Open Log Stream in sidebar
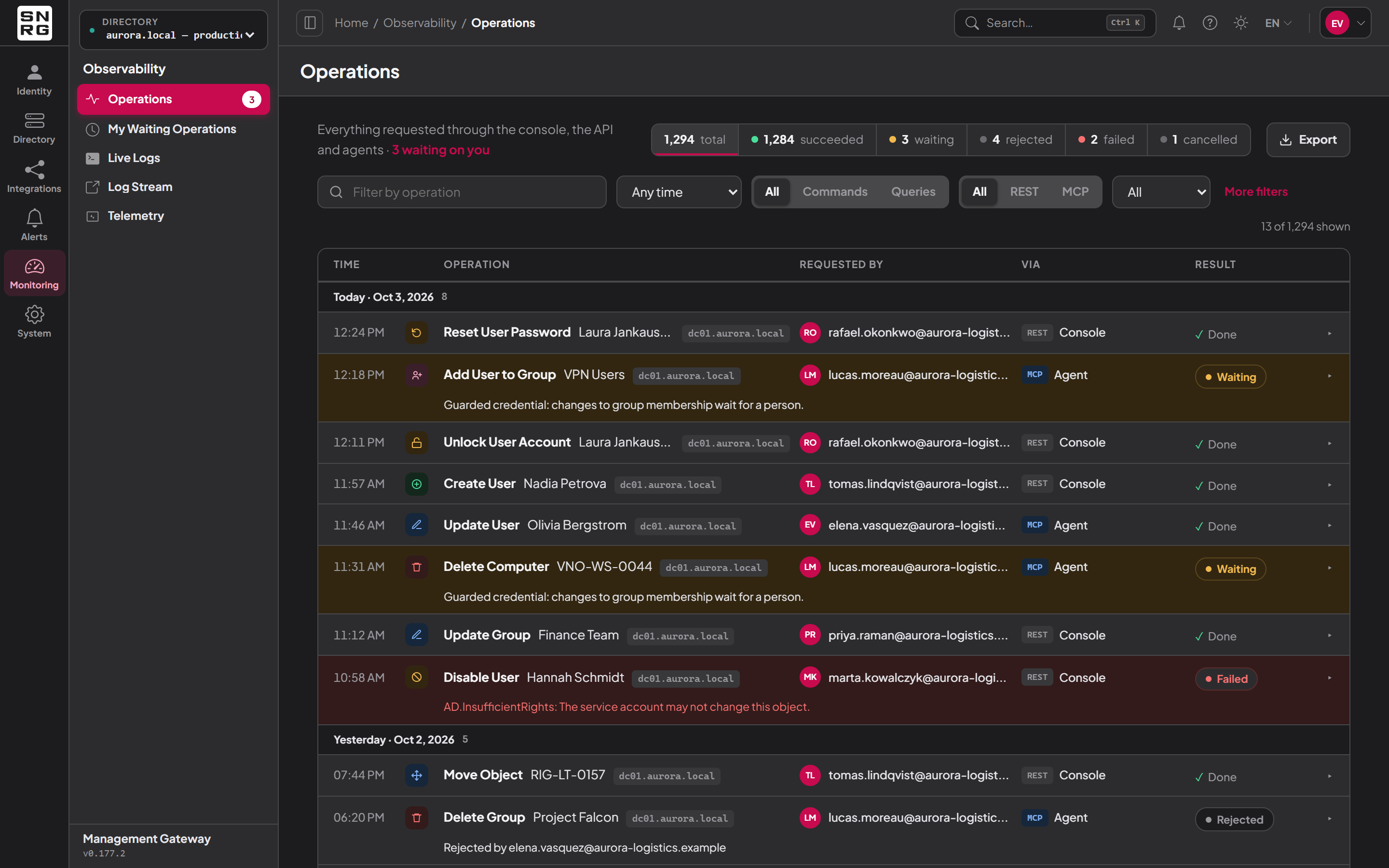This screenshot has height=868, width=1389. point(173,187)
